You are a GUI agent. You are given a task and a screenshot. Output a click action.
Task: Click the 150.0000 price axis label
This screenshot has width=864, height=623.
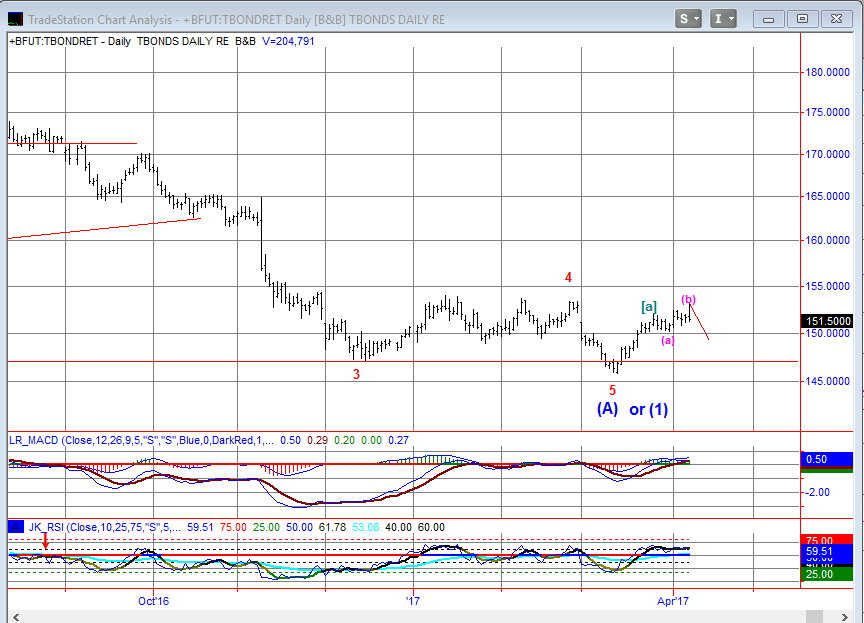point(827,333)
